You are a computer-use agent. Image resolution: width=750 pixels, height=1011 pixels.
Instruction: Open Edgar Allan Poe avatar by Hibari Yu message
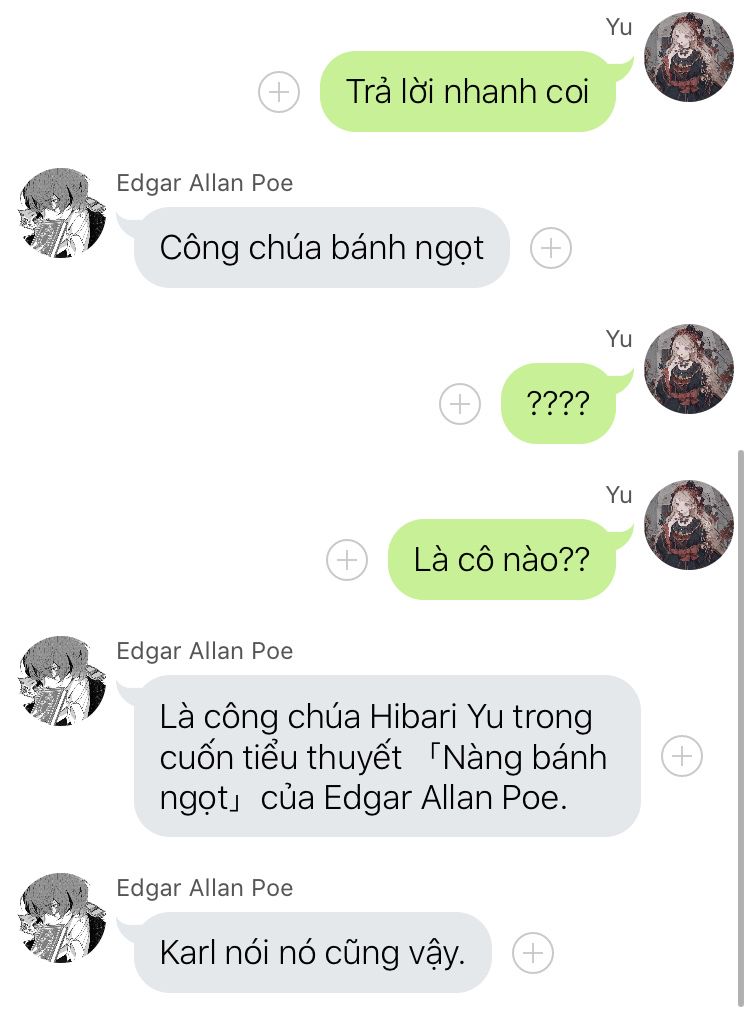(x=62, y=682)
